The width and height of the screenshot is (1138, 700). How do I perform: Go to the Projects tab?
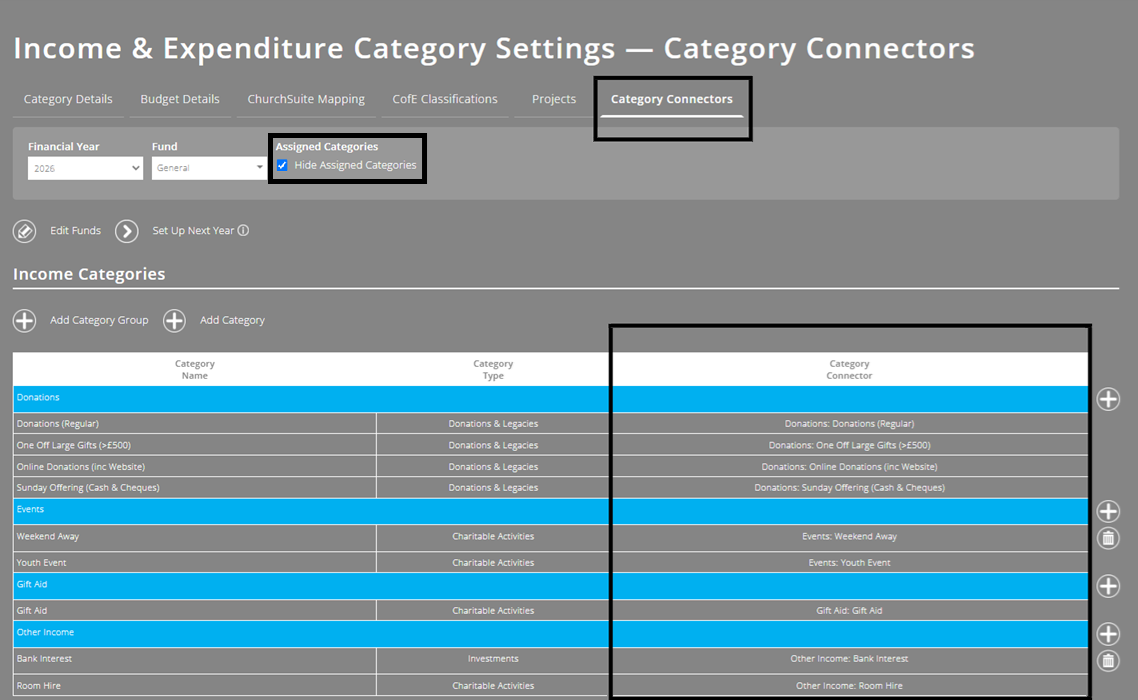554,99
